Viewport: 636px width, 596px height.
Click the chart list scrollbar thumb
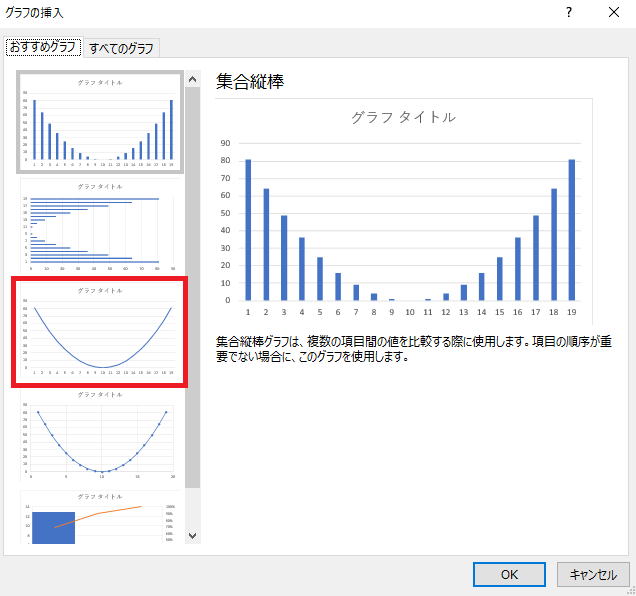[x=193, y=287]
